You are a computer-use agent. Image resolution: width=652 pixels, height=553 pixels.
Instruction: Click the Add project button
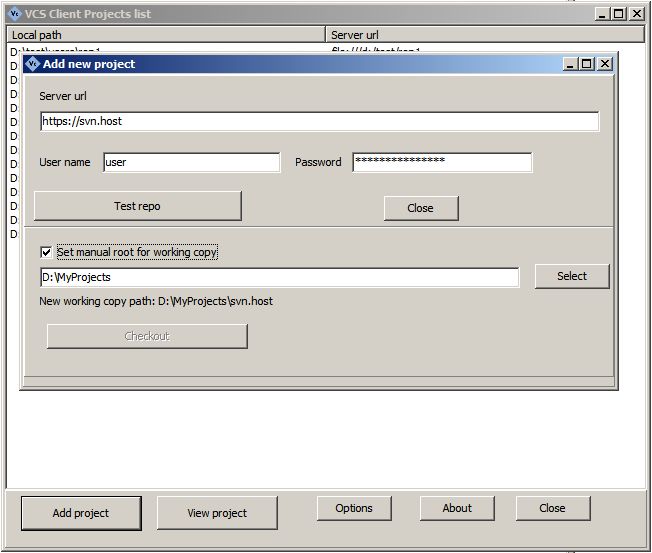81,513
